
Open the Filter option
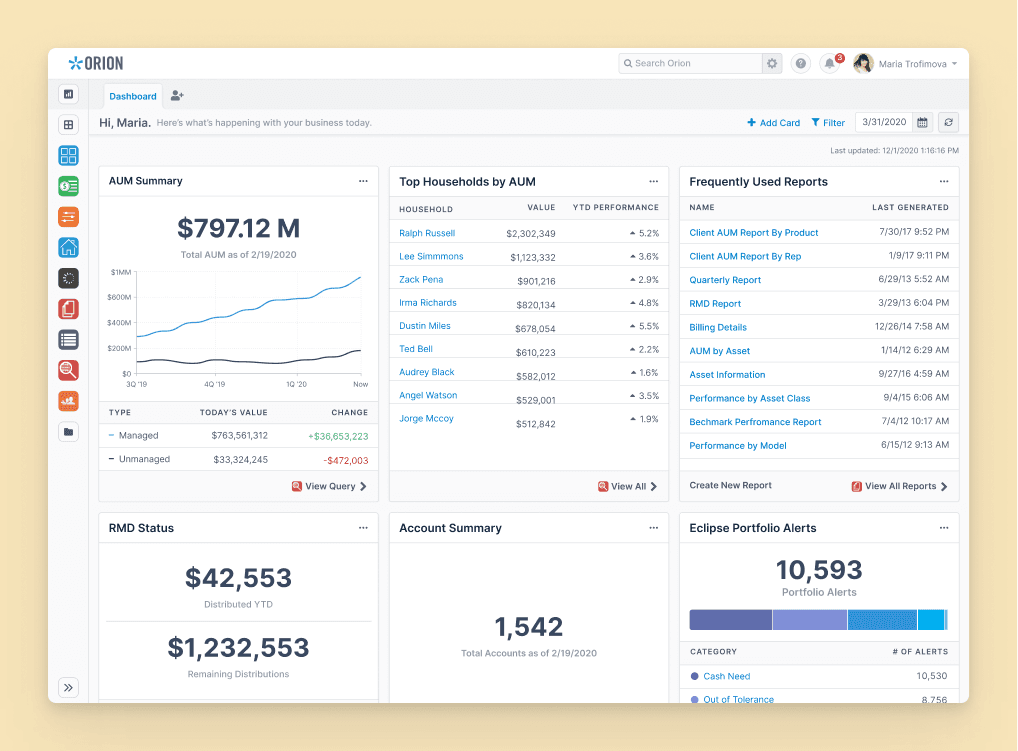point(828,123)
